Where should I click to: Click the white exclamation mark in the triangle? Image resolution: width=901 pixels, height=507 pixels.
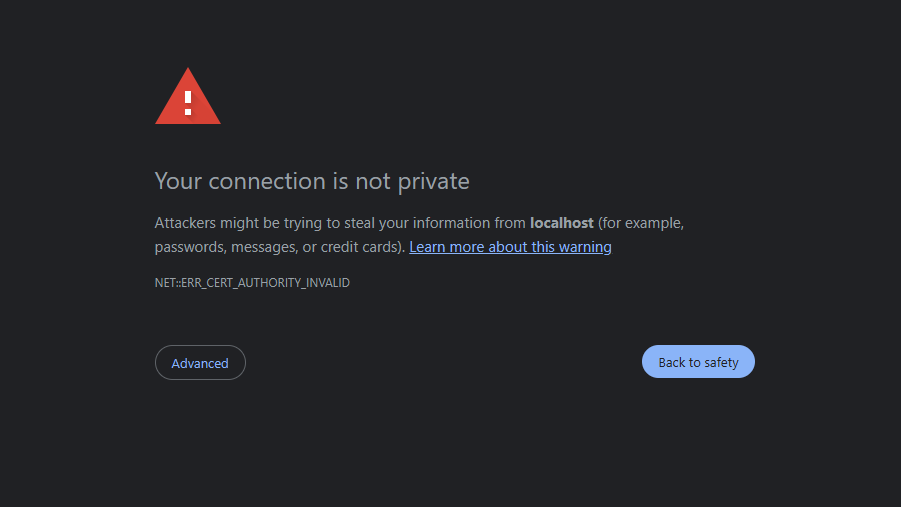pos(188,103)
